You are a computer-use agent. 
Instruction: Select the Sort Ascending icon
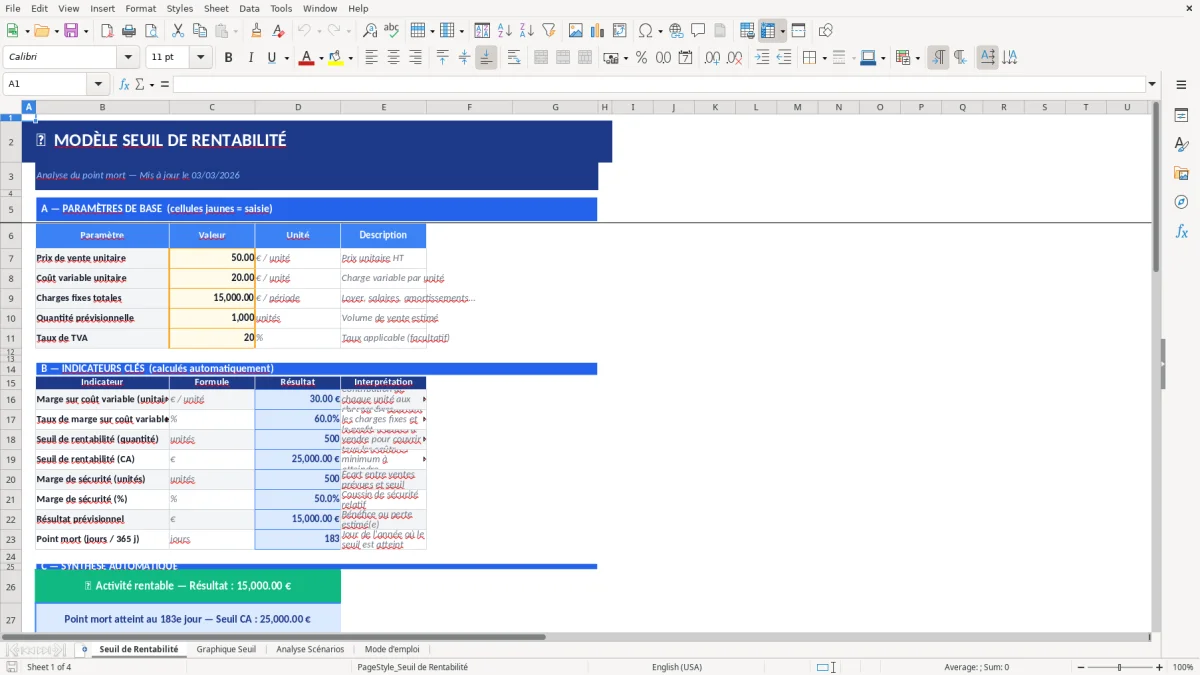coord(505,30)
